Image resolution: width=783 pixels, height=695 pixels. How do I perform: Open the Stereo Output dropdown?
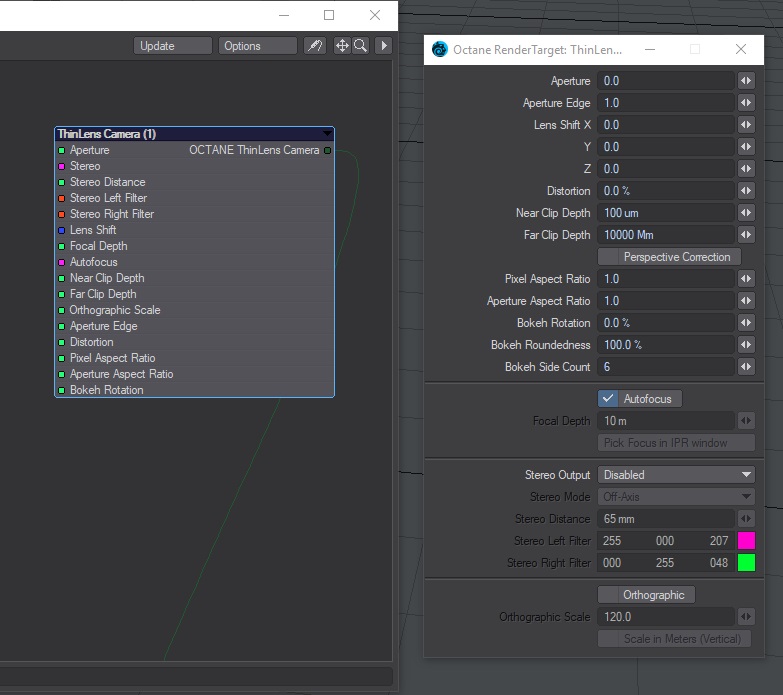tap(676, 474)
